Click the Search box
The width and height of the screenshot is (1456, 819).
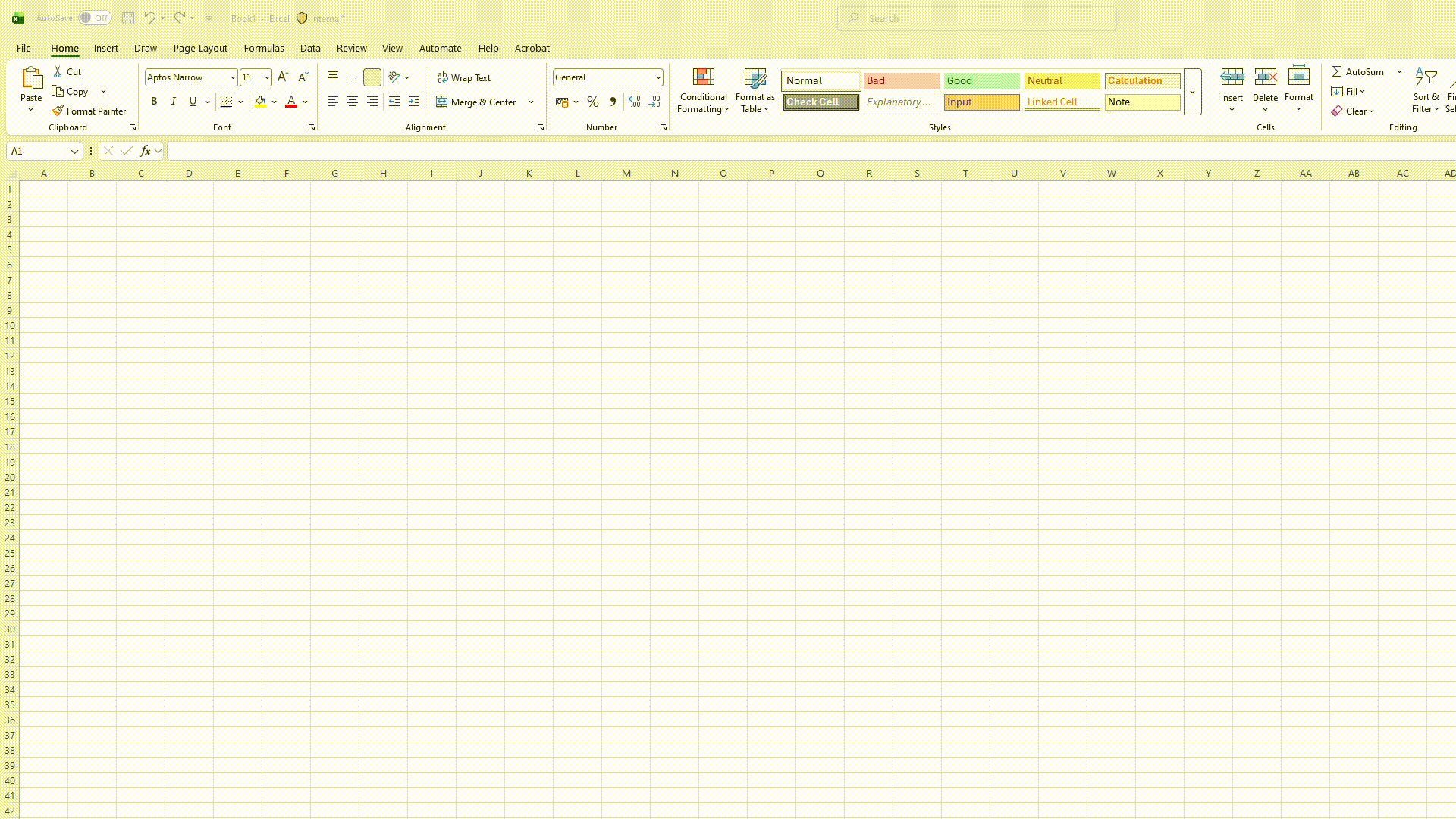click(x=977, y=18)
